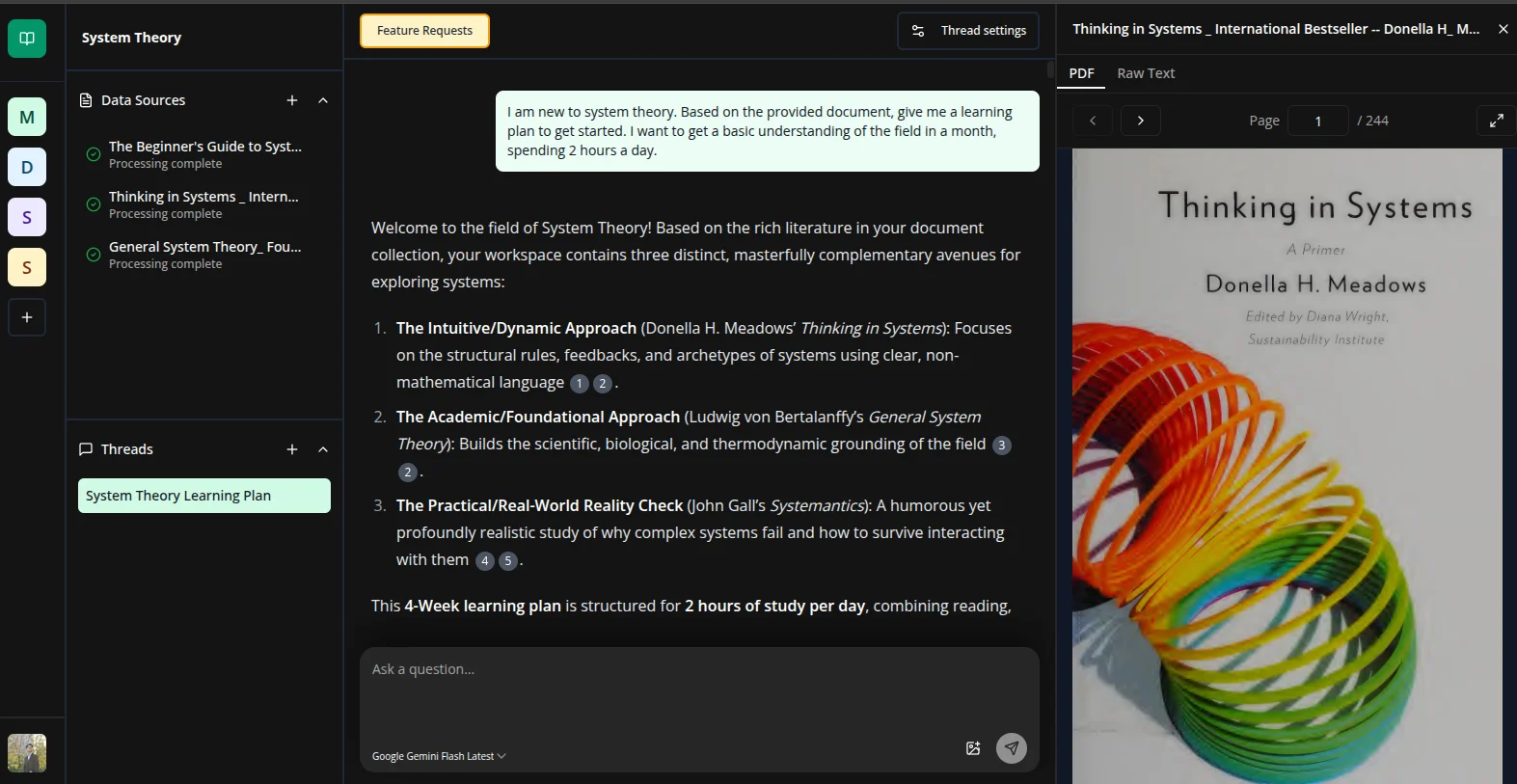Open citation 5 in the Systemantics item

[x=508, y=561]
